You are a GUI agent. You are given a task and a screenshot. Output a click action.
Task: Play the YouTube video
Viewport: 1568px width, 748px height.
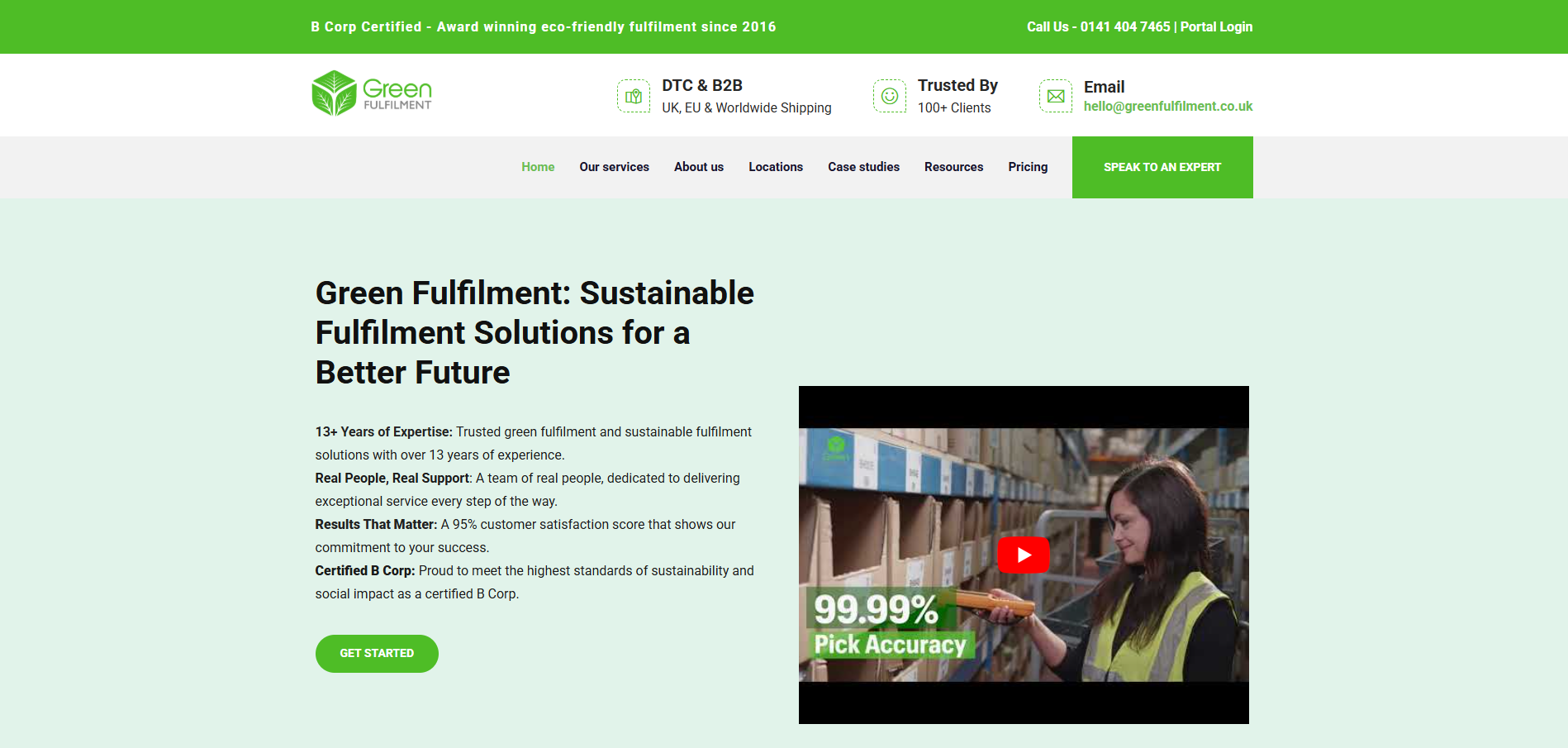[1023, 555]
